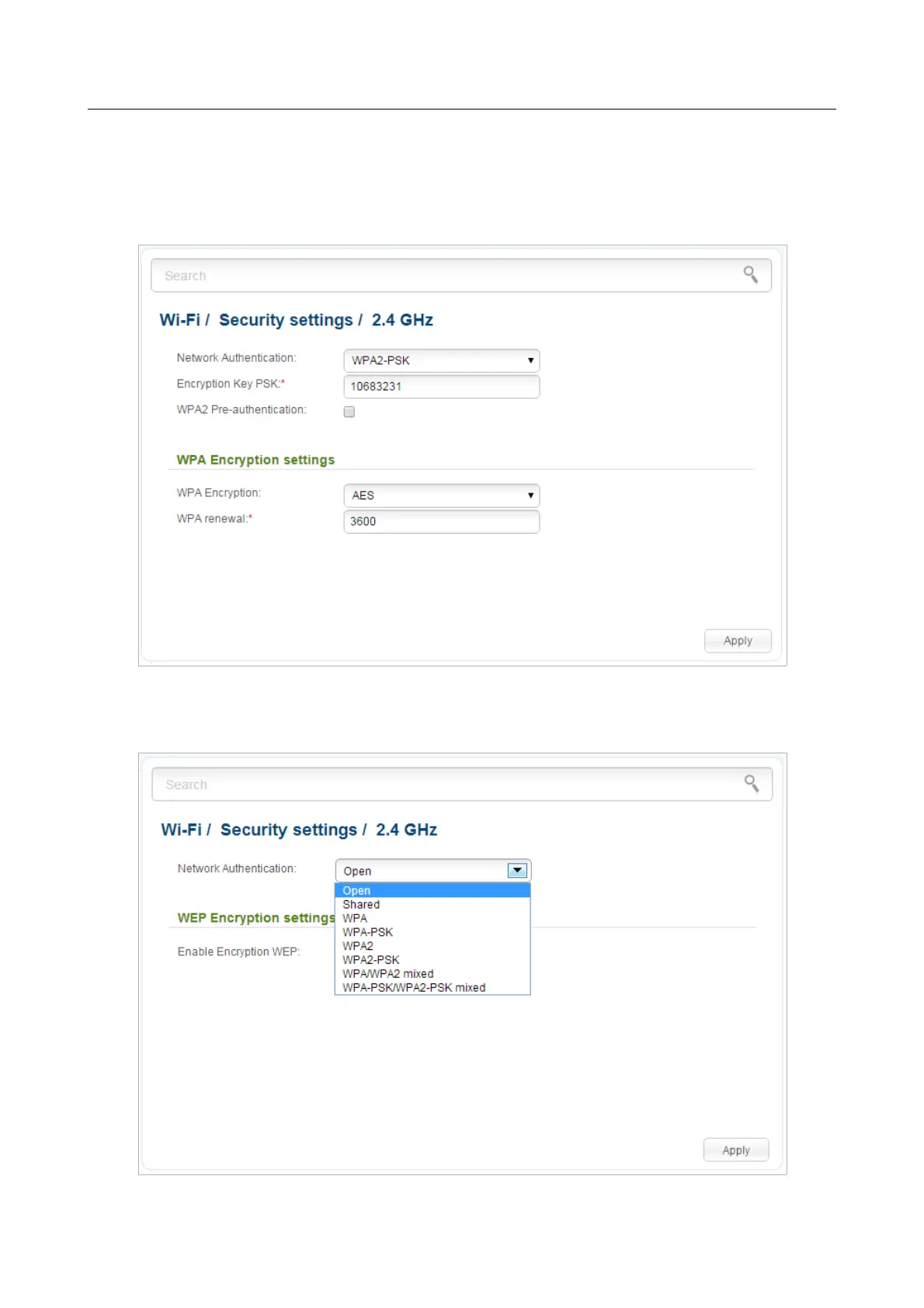The width and height of the screenshot is (924, 1308).
Task: Focus the Search box in the top panel
Action: 443,276
